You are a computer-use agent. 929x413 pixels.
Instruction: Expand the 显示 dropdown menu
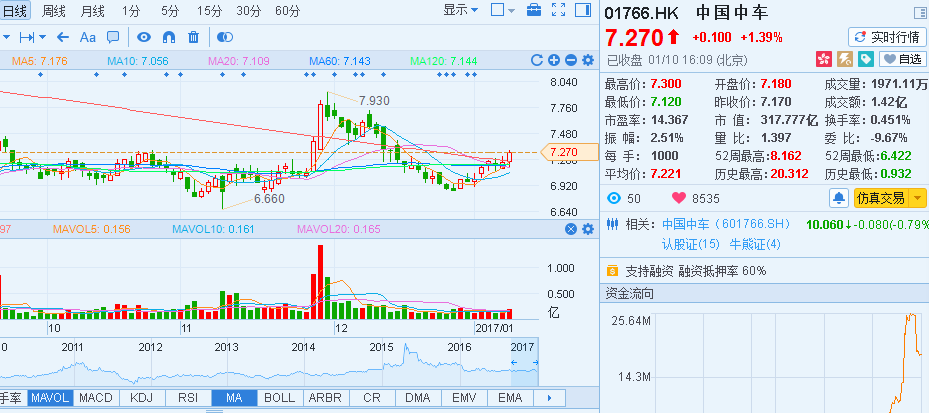point(460,9)
